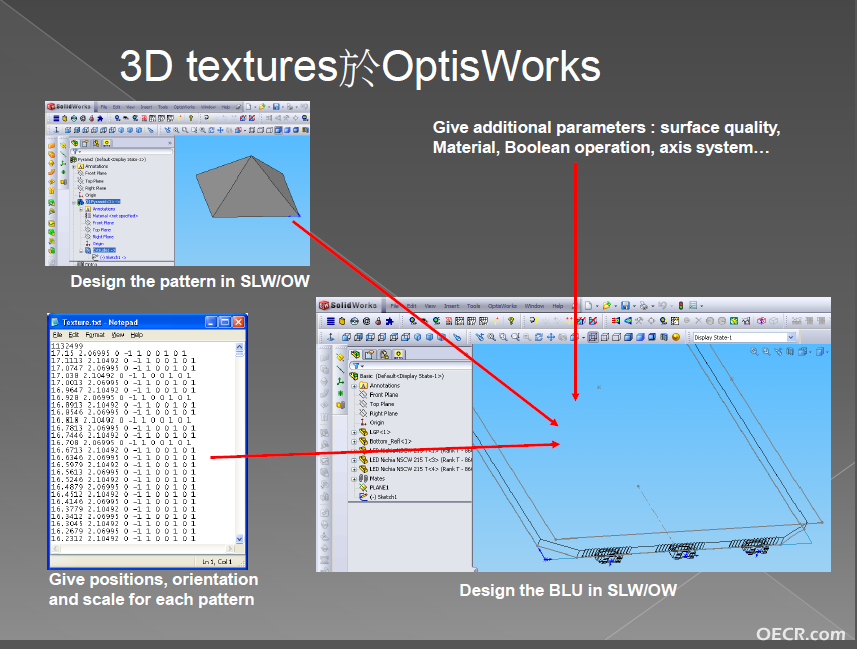Select Wireframe display style in Basic assembly toolbar

(x=593, y=337)
